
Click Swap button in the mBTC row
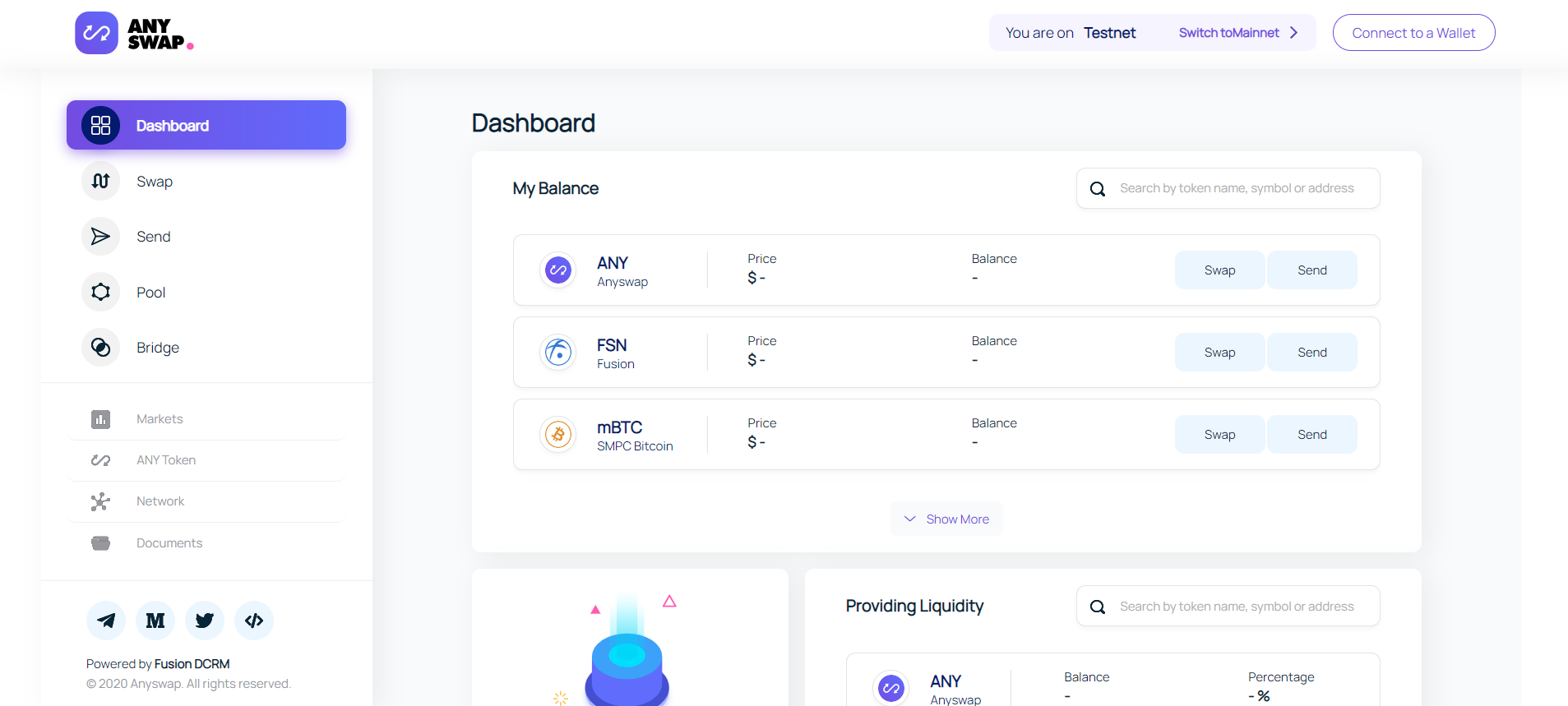pos(1220,434)
